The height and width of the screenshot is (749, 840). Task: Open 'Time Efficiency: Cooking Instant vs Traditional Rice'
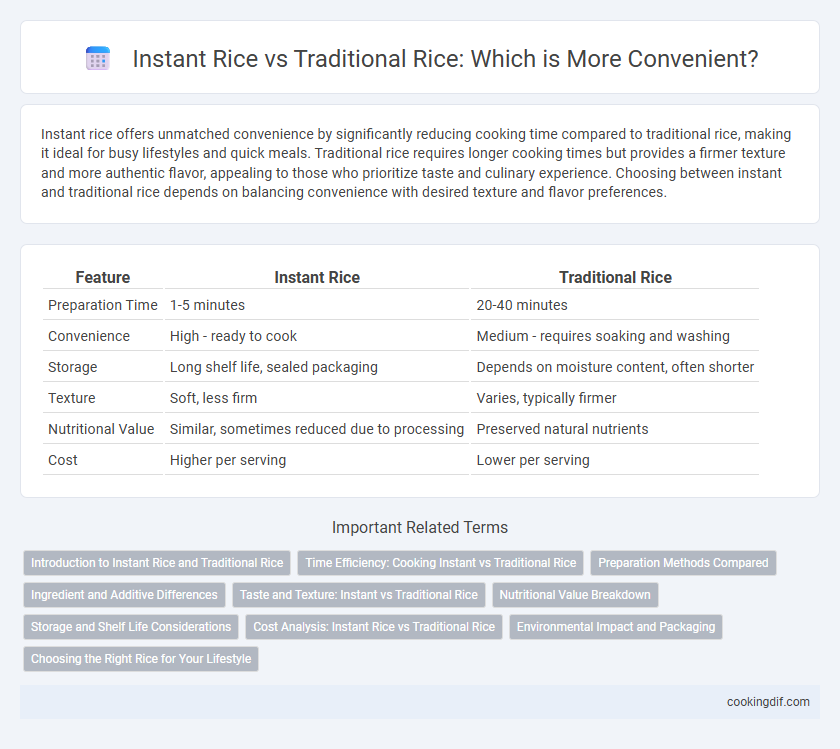tap(440, 563)
